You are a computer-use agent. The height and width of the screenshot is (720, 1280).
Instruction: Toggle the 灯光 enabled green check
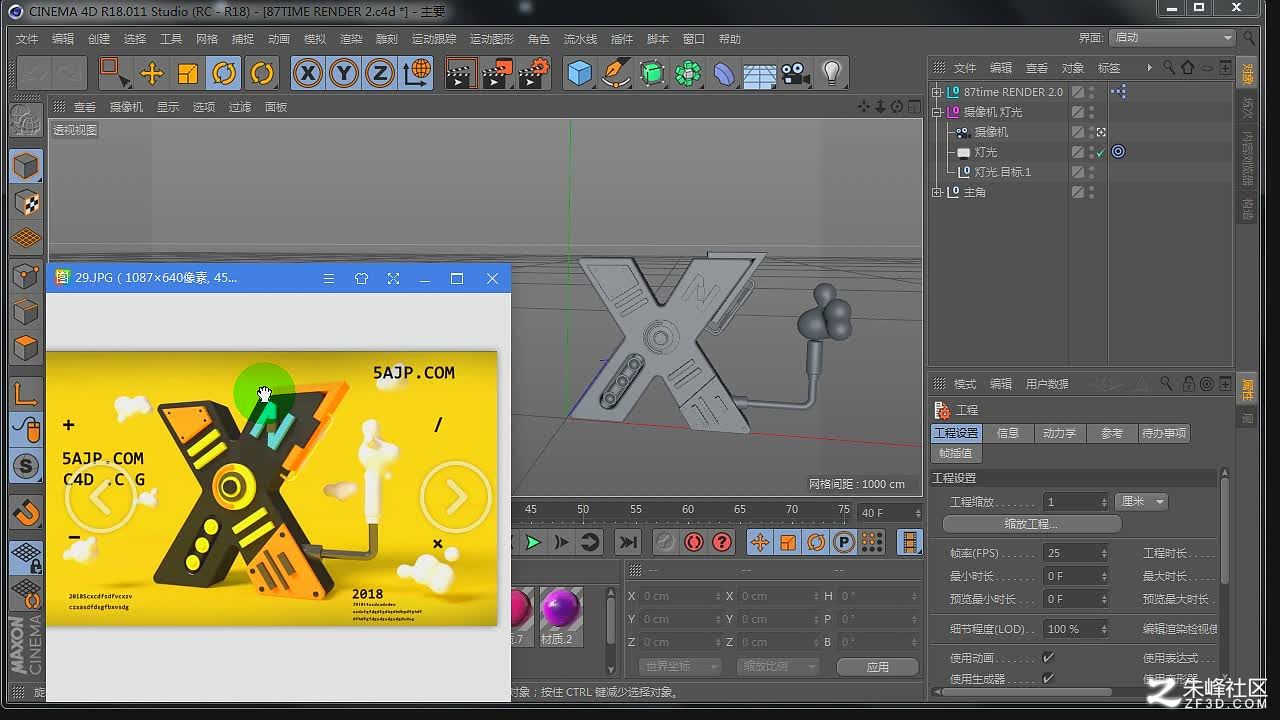click(1101, 152)
